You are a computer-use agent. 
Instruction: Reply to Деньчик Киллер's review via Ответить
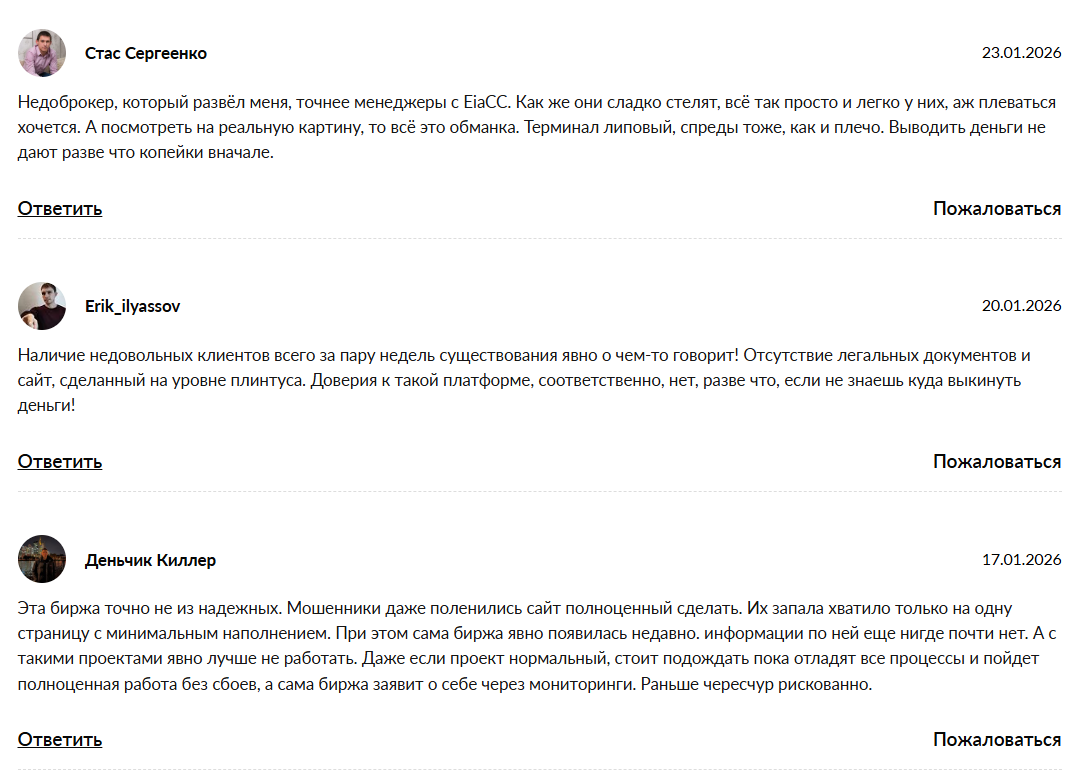(x=60, y=739)
